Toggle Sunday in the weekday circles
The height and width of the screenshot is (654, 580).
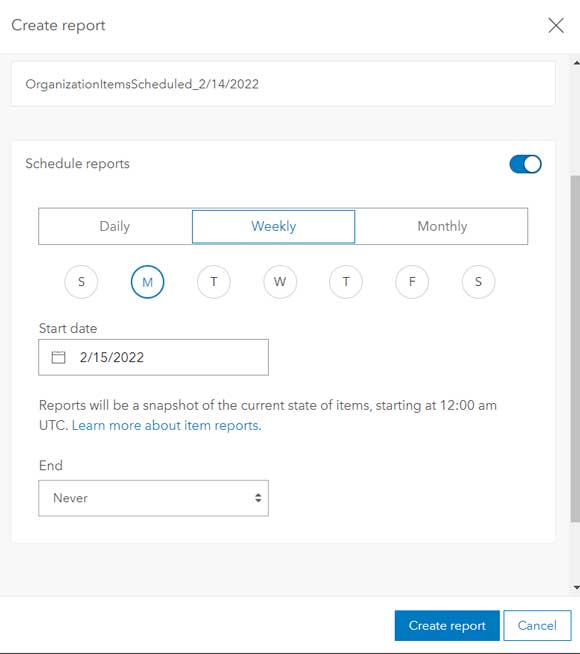[x=81, y=282]
